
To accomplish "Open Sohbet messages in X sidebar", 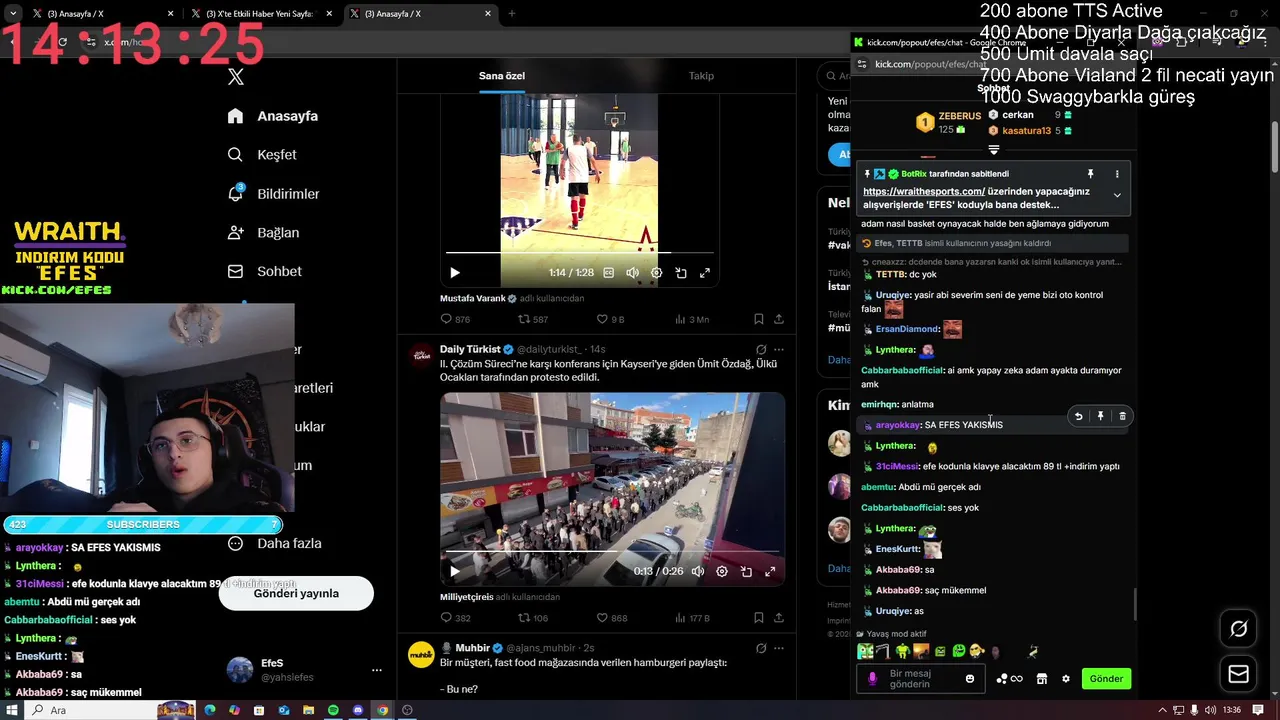I will click(264, 271).
